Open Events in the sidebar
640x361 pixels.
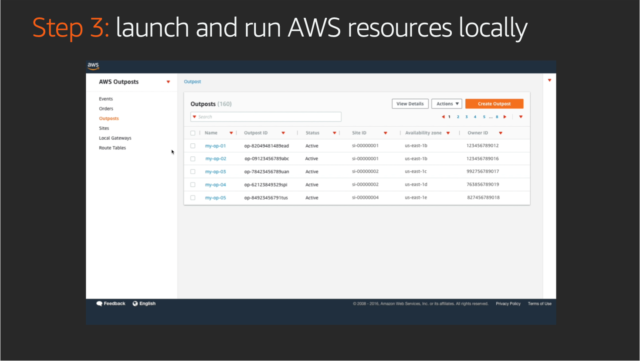[106, 99]
